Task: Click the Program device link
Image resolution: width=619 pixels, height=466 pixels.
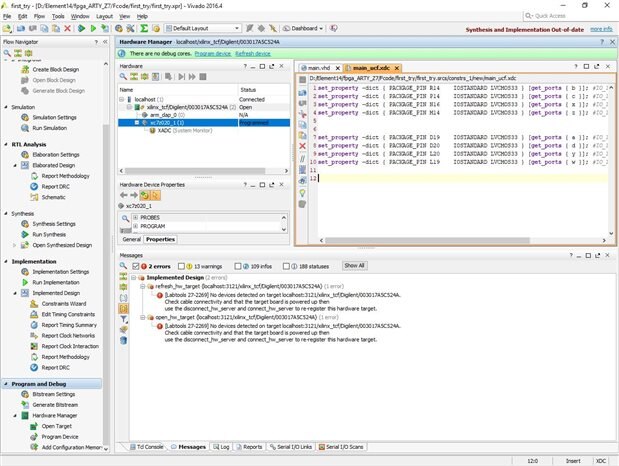Action: (x=214, y=53)
